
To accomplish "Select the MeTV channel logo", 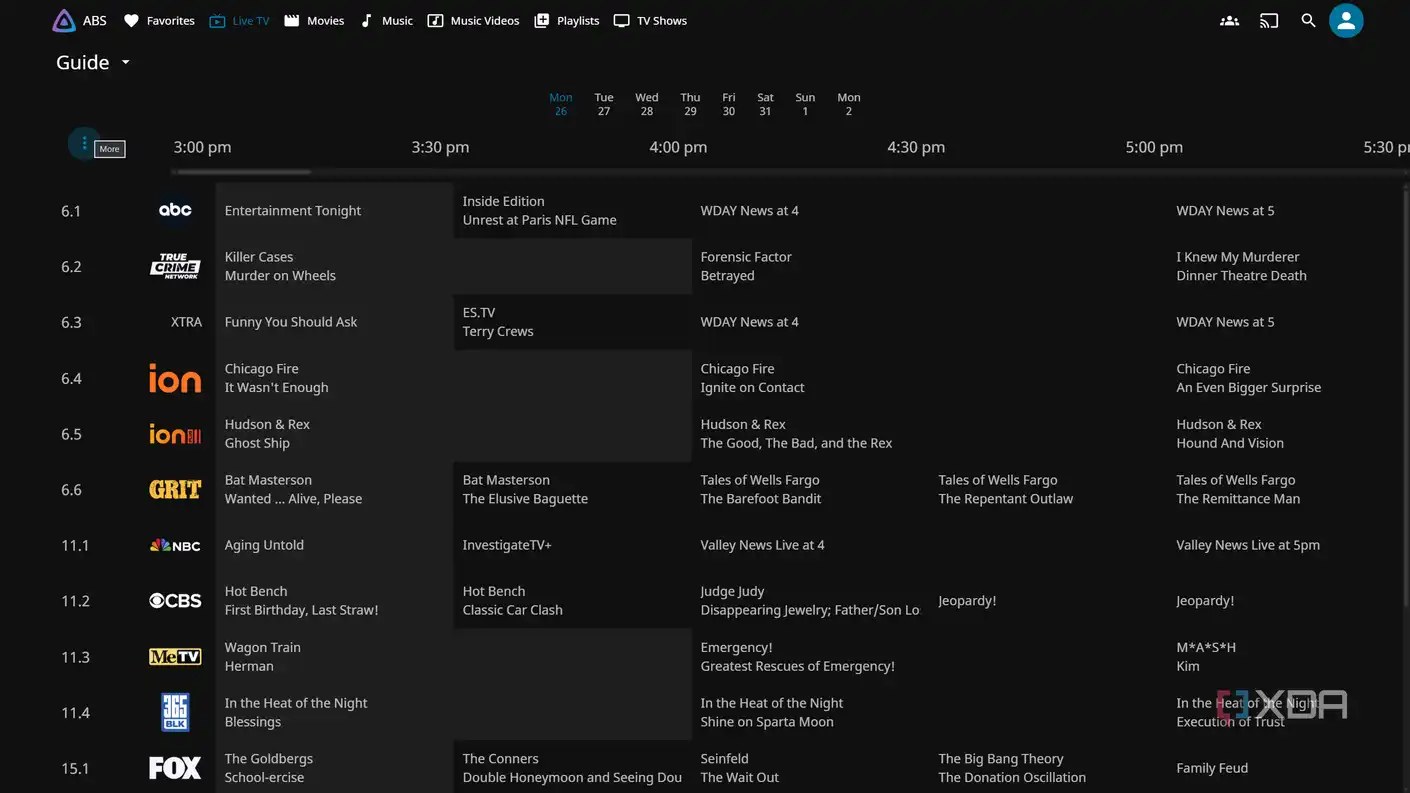I will [x=175, y=657].
